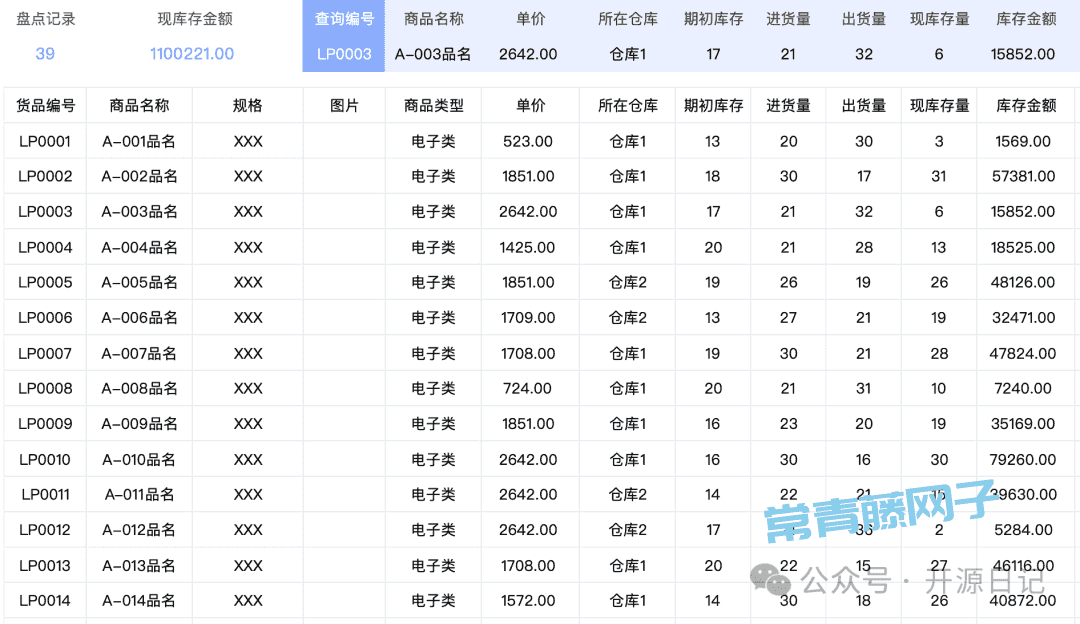
Task: Click stock amount 57381.00
Action: coord(1023,176)
